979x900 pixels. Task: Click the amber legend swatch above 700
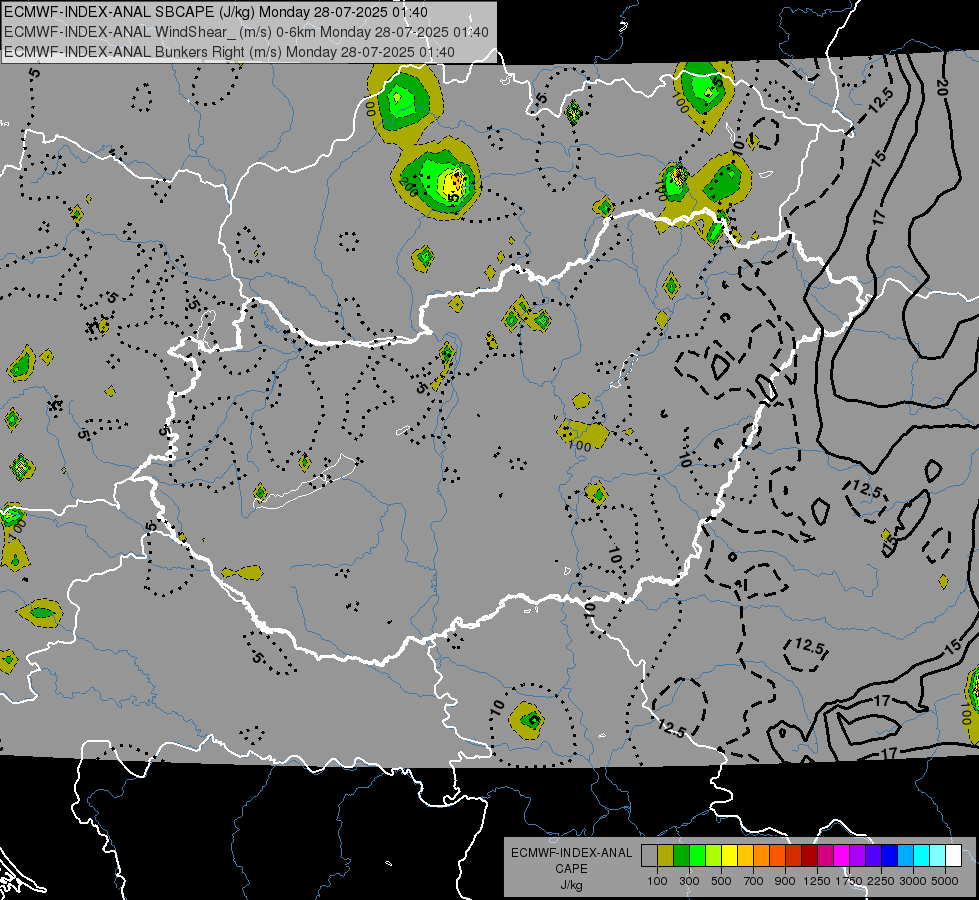[745, 855]
